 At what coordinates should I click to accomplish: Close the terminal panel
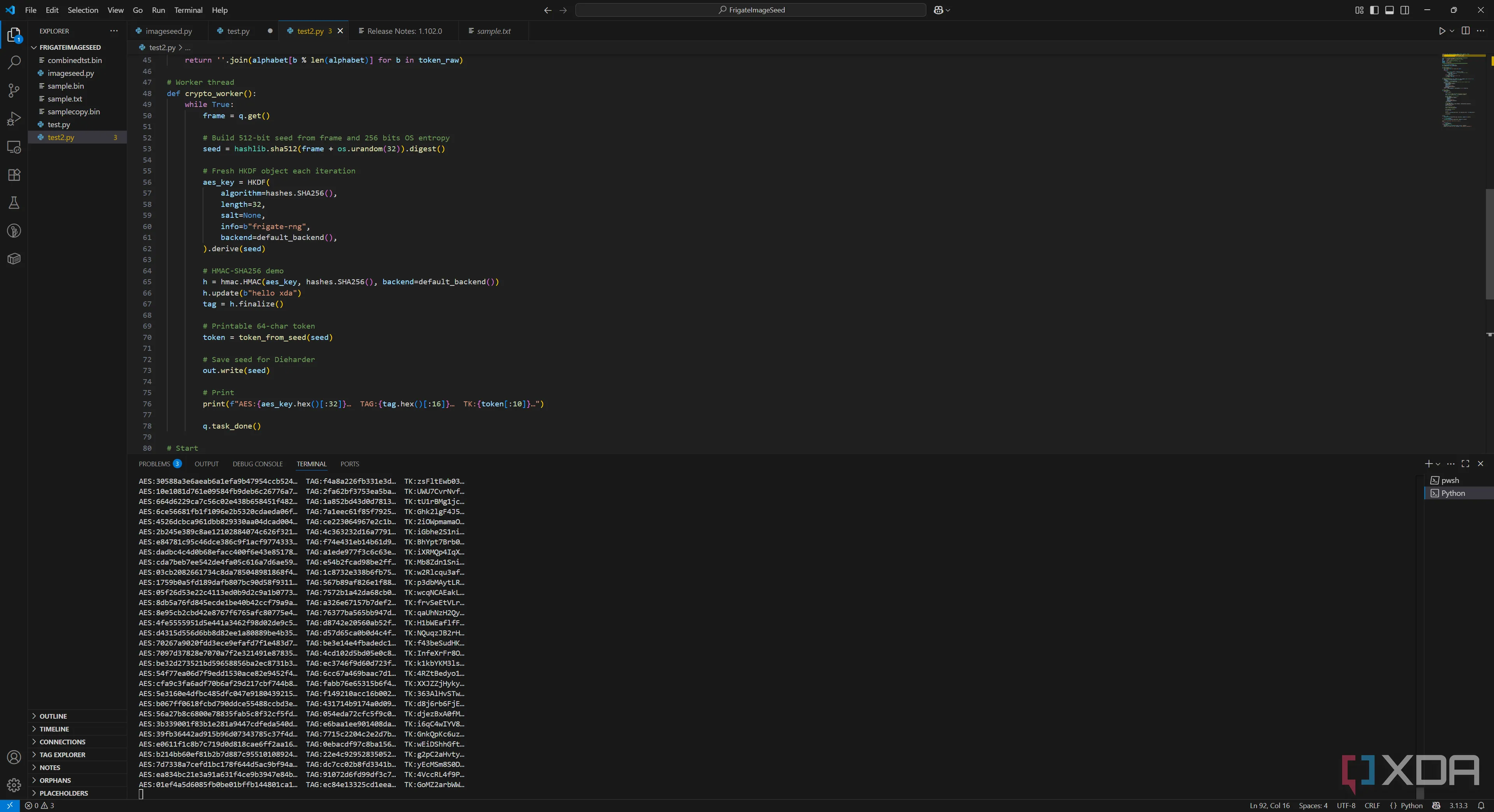click(x=1481, y=464)
